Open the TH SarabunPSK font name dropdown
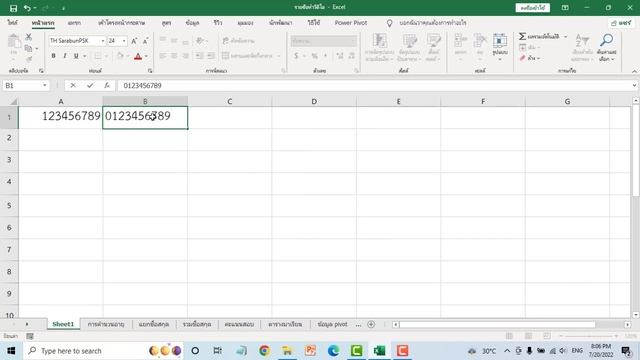This screenshot has width=640, height=360. [103, 41]
